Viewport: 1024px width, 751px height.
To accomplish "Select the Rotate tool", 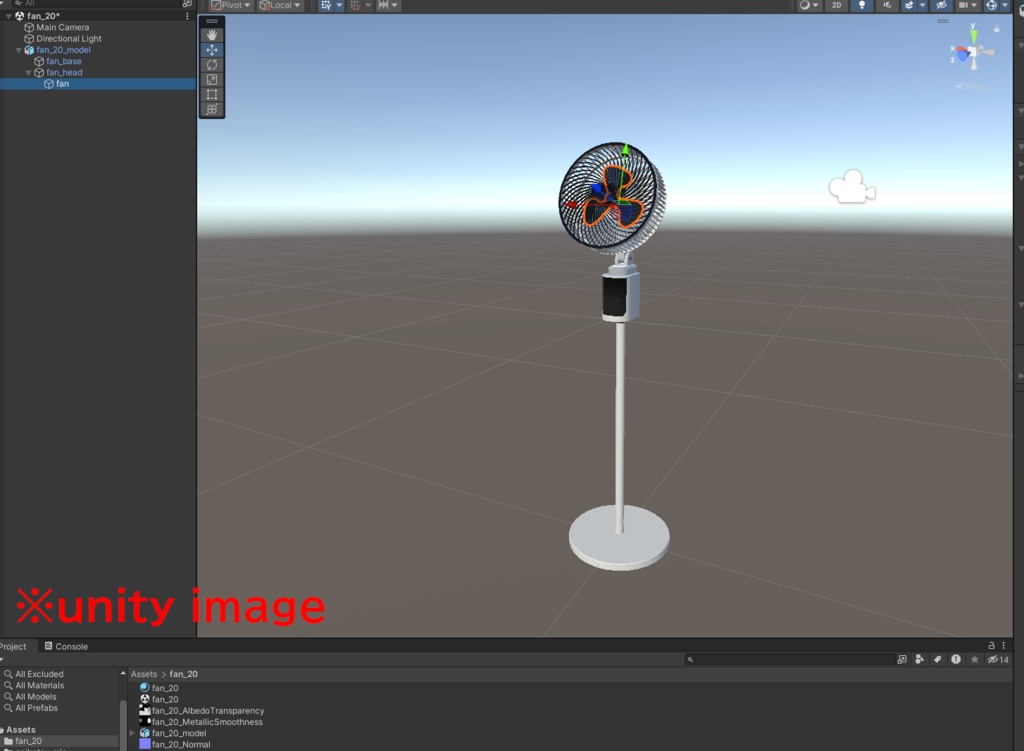I will tap(212, 65).
